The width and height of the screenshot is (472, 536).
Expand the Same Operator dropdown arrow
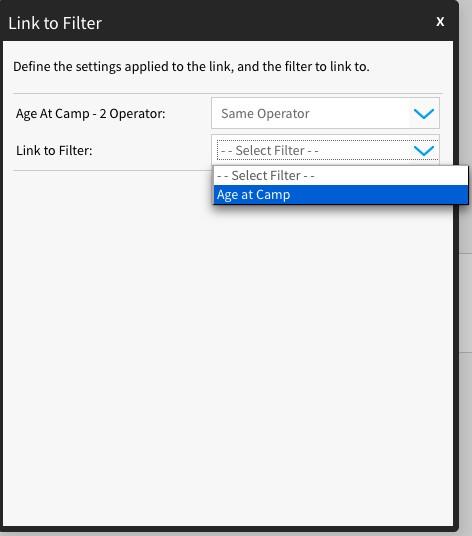point(424,113)
